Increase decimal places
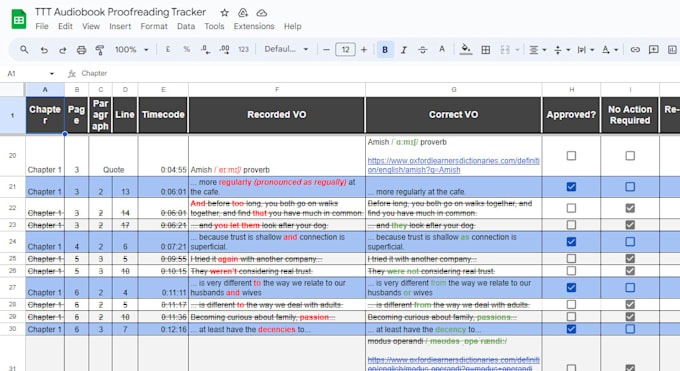The height and width of the screenshot is (371, 680). pyautogui.click(x=225, y=49)
